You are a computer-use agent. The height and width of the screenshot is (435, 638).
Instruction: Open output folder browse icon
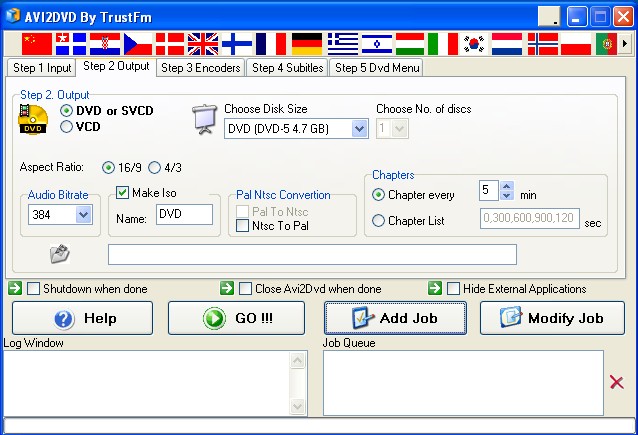pos(60,254)
